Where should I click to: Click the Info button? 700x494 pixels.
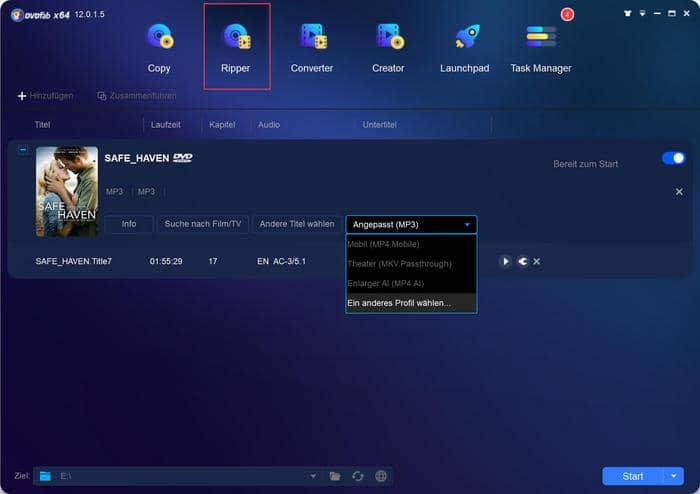coord(129,224)
